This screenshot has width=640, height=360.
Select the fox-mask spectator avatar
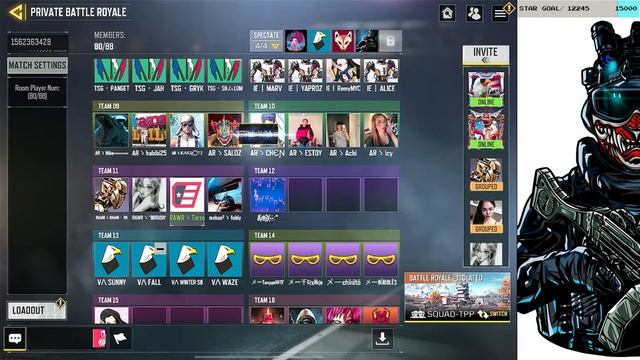[x=343, y=41]
